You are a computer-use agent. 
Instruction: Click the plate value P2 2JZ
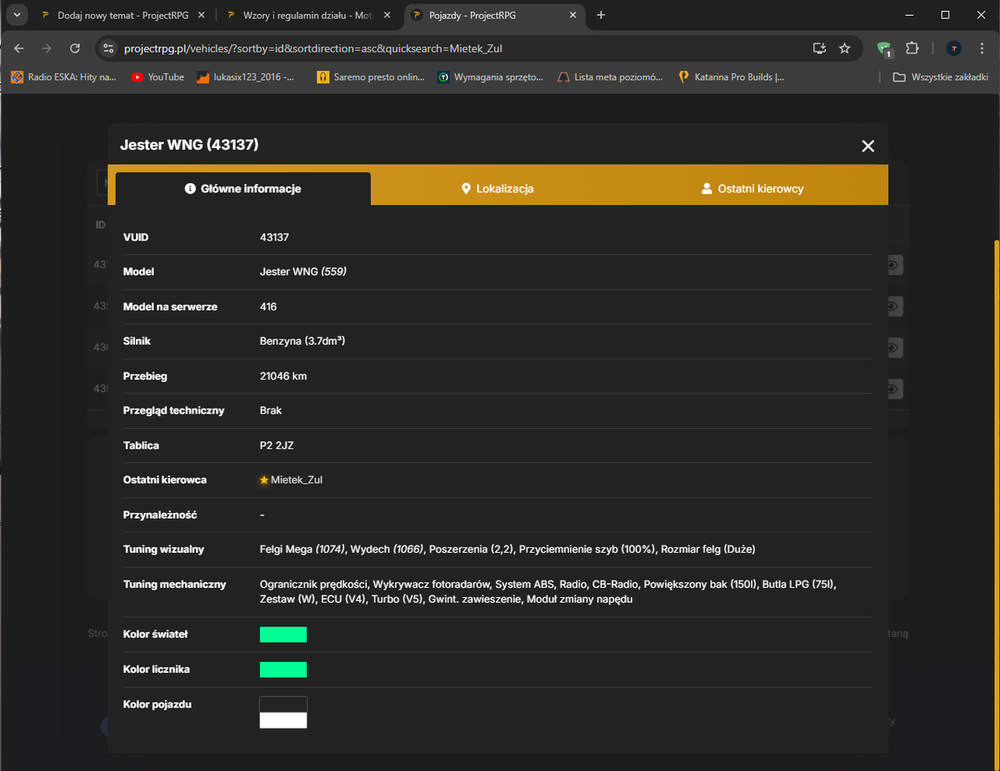tap(277, 445)
